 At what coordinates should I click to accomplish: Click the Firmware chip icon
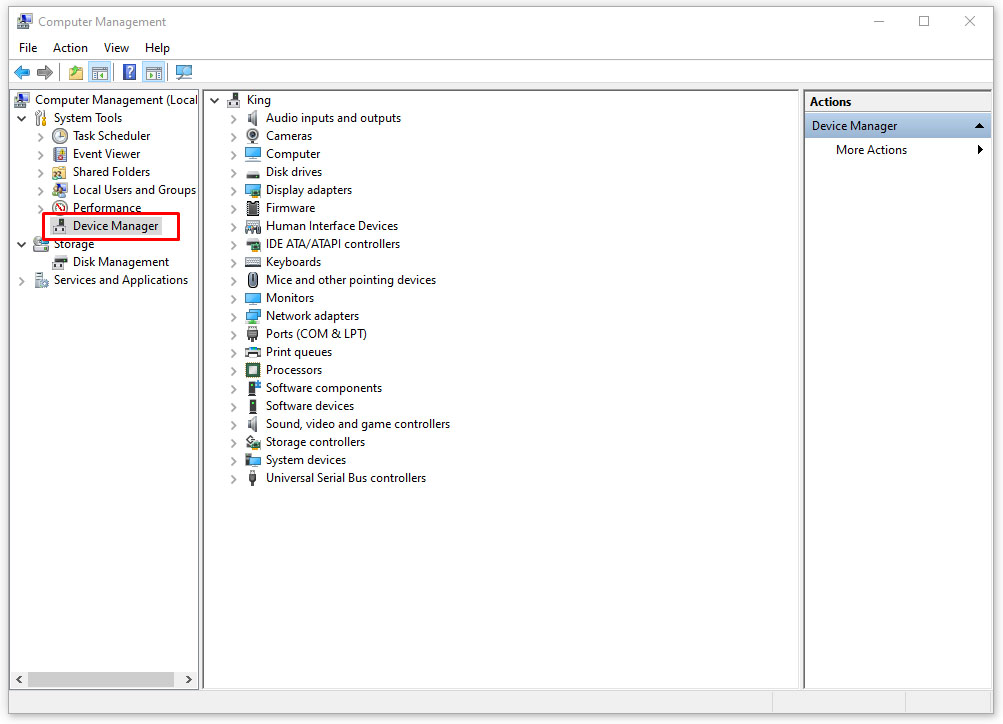click(x=253, y=208)
